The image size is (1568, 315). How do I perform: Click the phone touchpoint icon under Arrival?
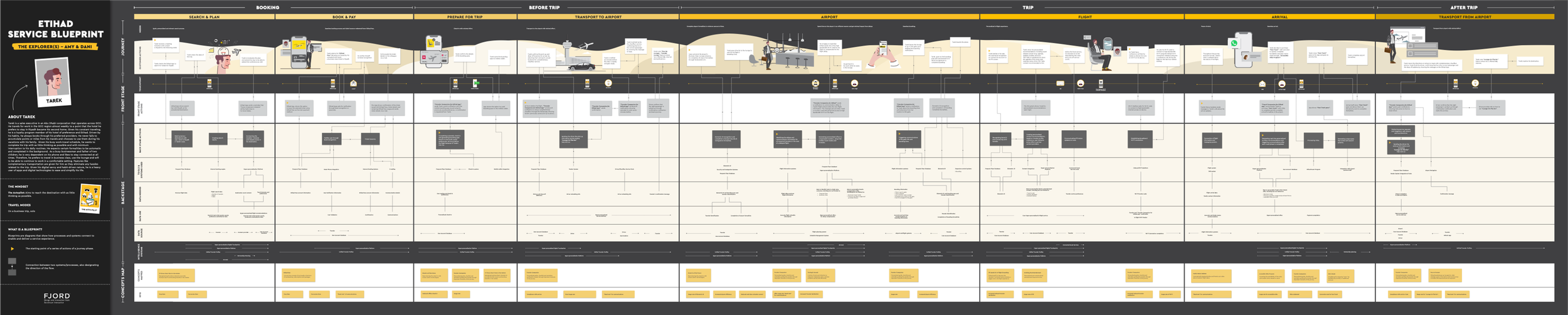1301,83
